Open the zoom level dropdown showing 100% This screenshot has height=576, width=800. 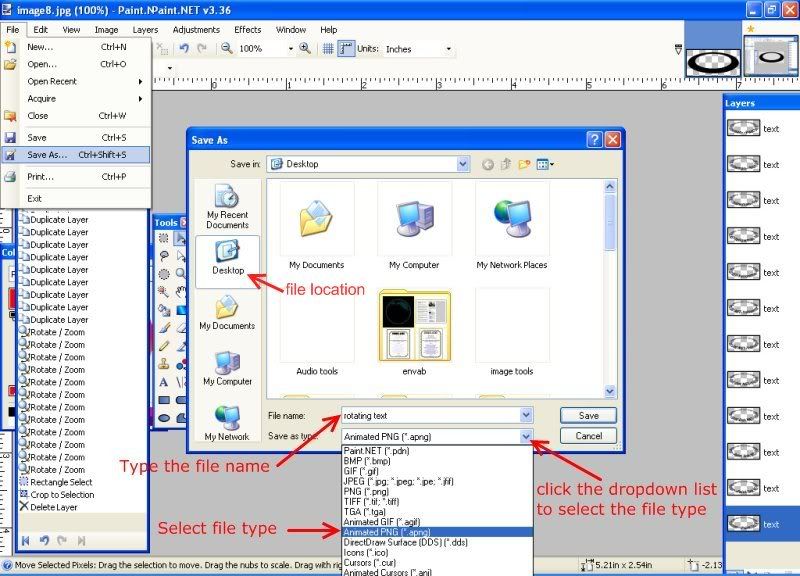point(292,46)
